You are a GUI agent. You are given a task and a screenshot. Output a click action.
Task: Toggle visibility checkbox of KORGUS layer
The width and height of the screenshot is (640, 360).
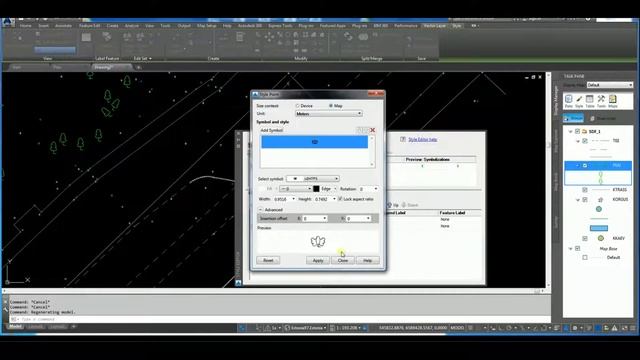pos(584,200)
